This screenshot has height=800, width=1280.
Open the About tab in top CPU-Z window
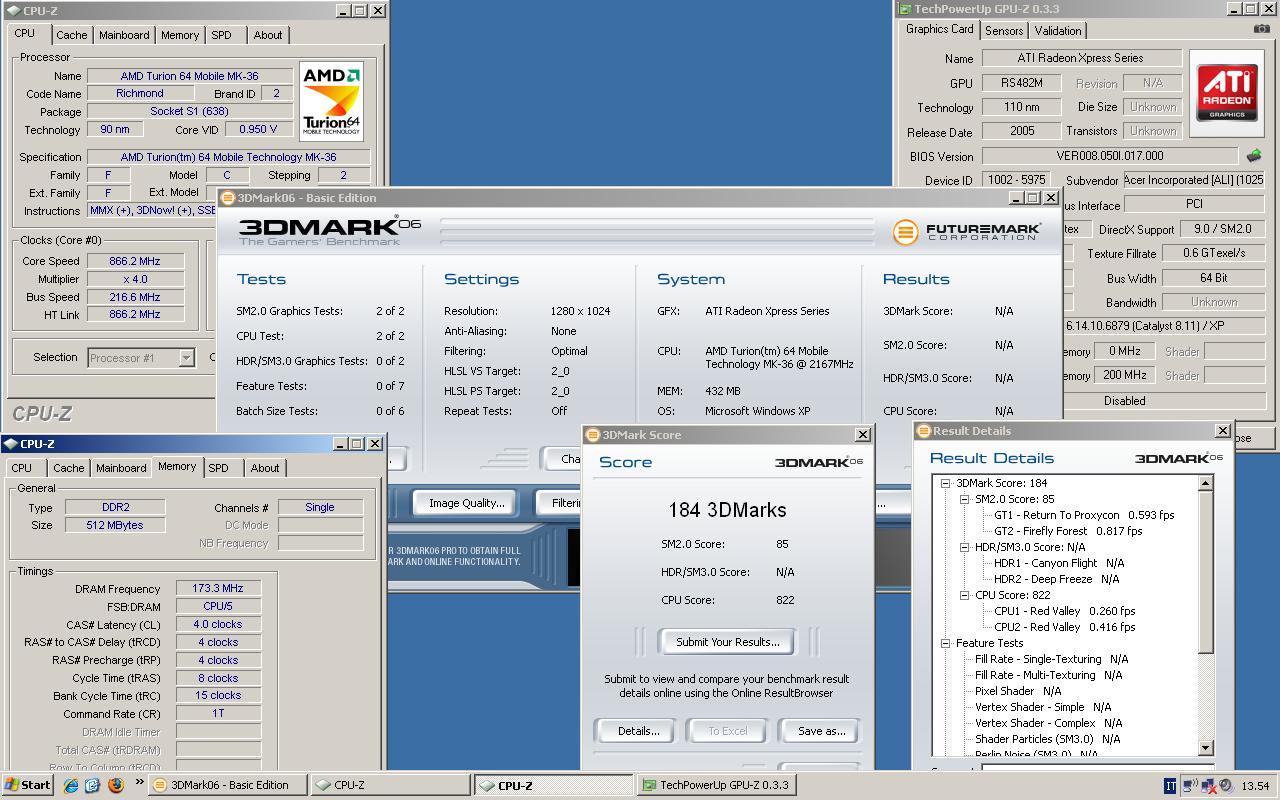[x=267, y=35]
